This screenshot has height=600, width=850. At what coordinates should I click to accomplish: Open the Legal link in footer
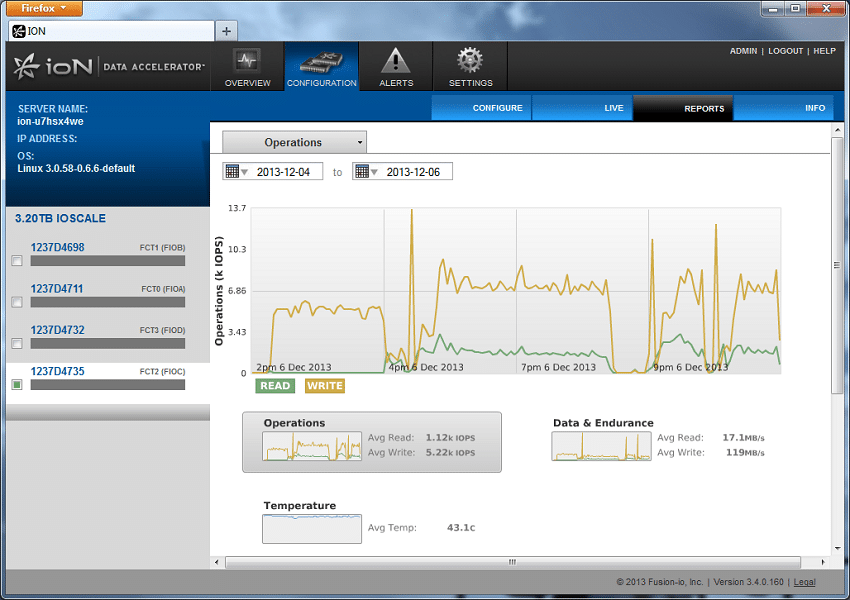804,582
